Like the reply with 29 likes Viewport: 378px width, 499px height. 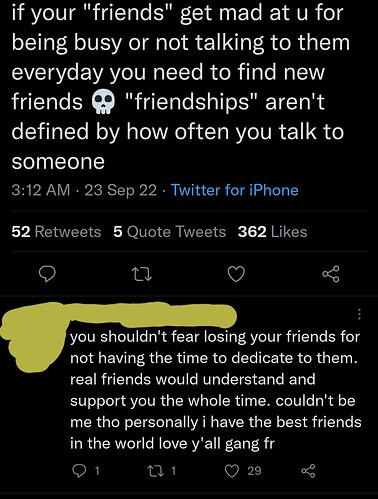point(243,471)
